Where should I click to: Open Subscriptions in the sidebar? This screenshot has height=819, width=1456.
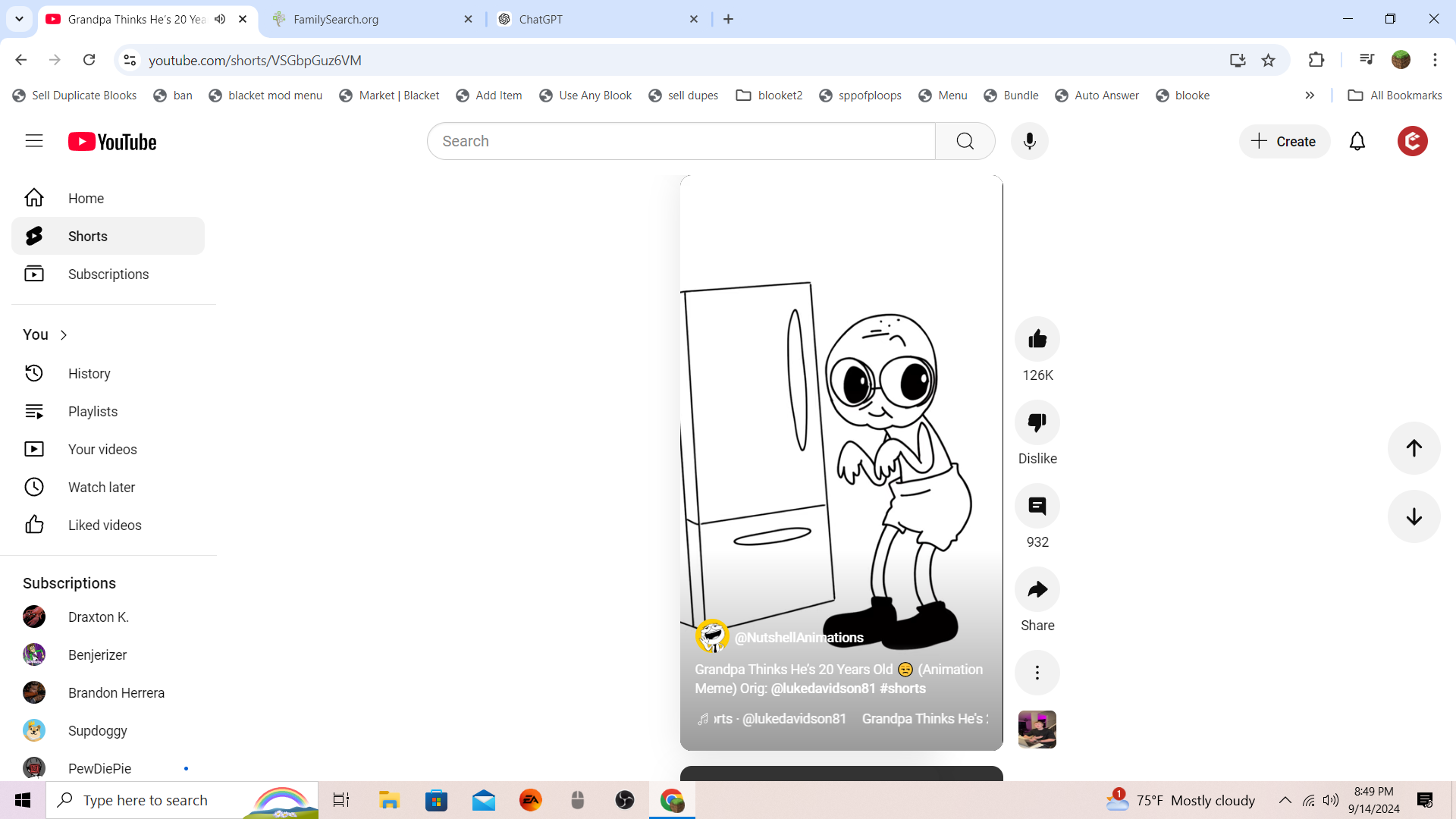click(x=108, y=274)
